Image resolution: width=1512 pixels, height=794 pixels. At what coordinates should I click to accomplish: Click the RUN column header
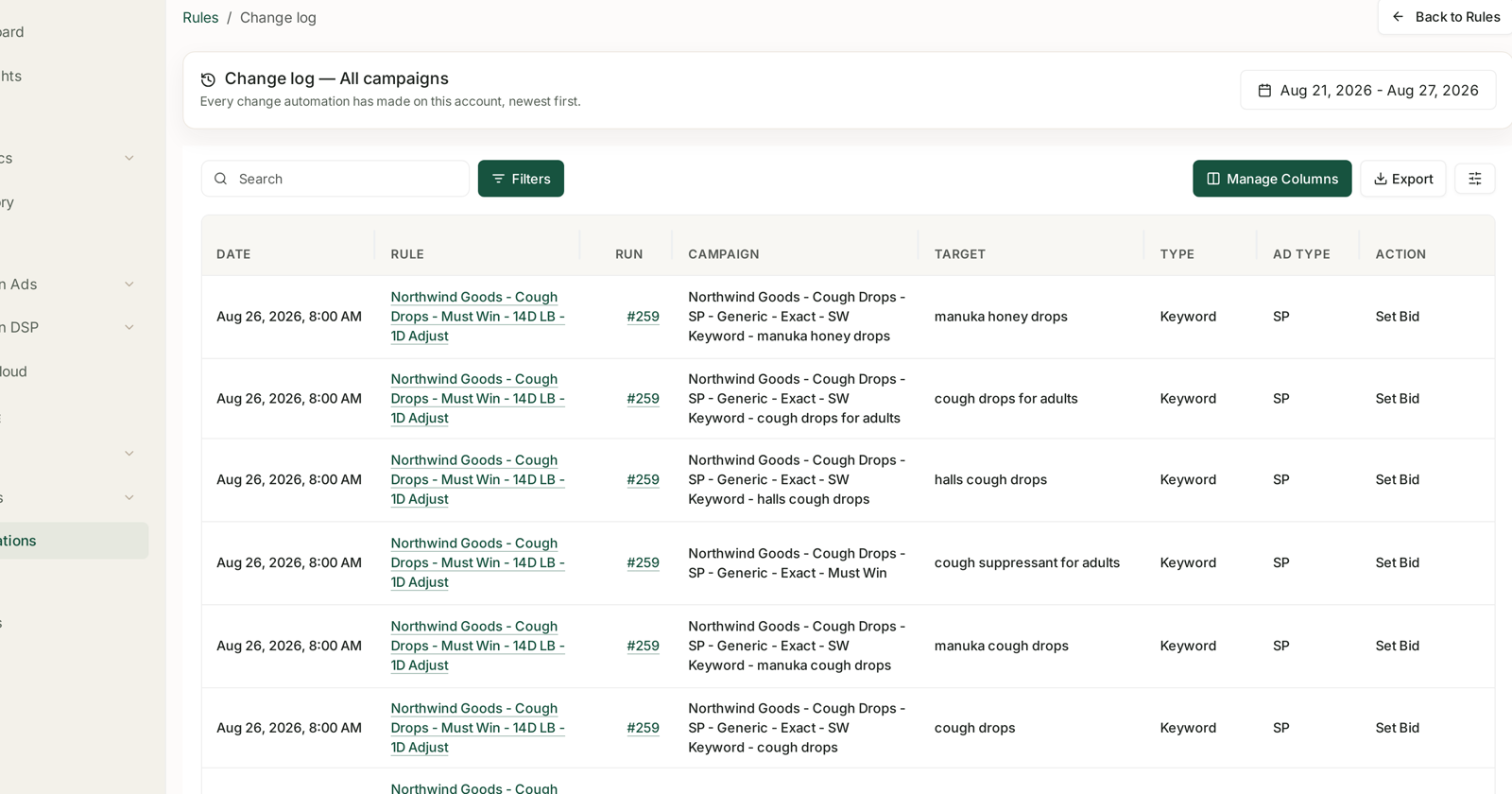pos(628,254)
